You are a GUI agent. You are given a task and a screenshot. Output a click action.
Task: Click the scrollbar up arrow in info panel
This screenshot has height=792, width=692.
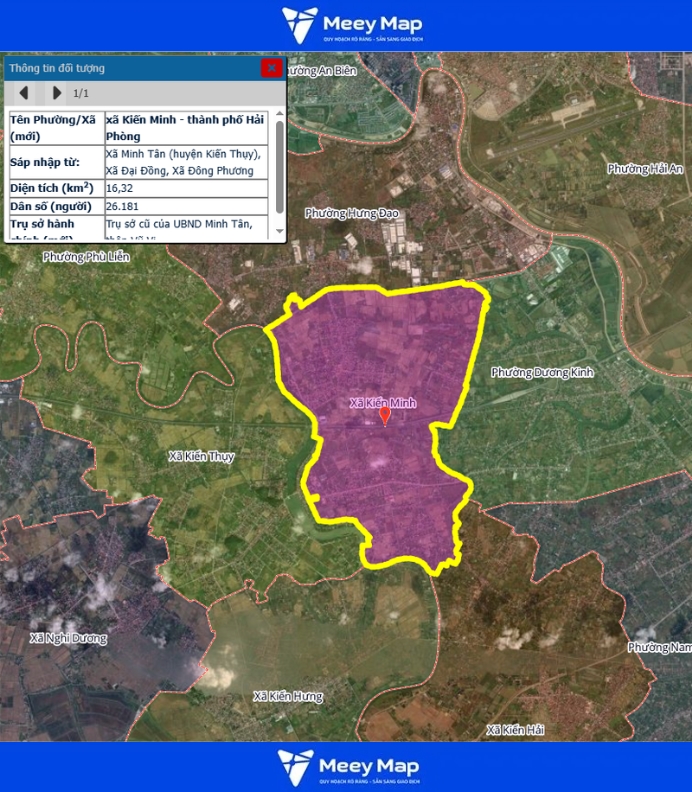(279, 115)
